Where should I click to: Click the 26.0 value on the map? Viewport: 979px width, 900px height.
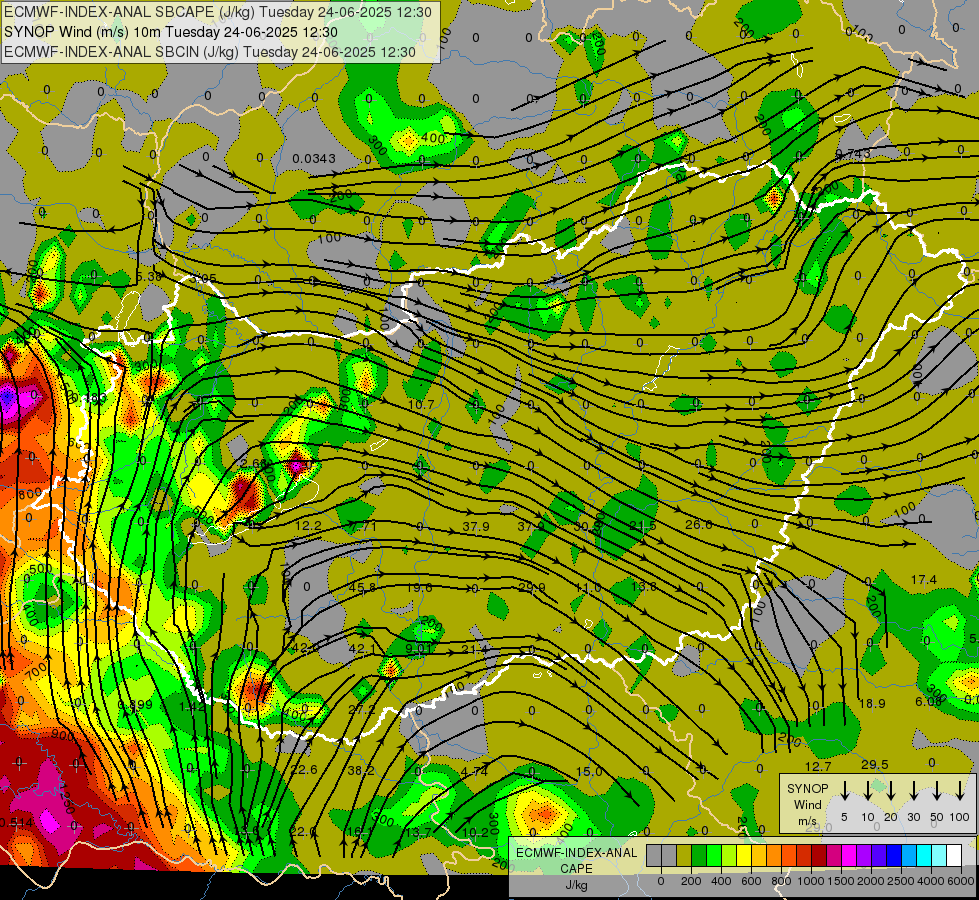click(698, 525)
